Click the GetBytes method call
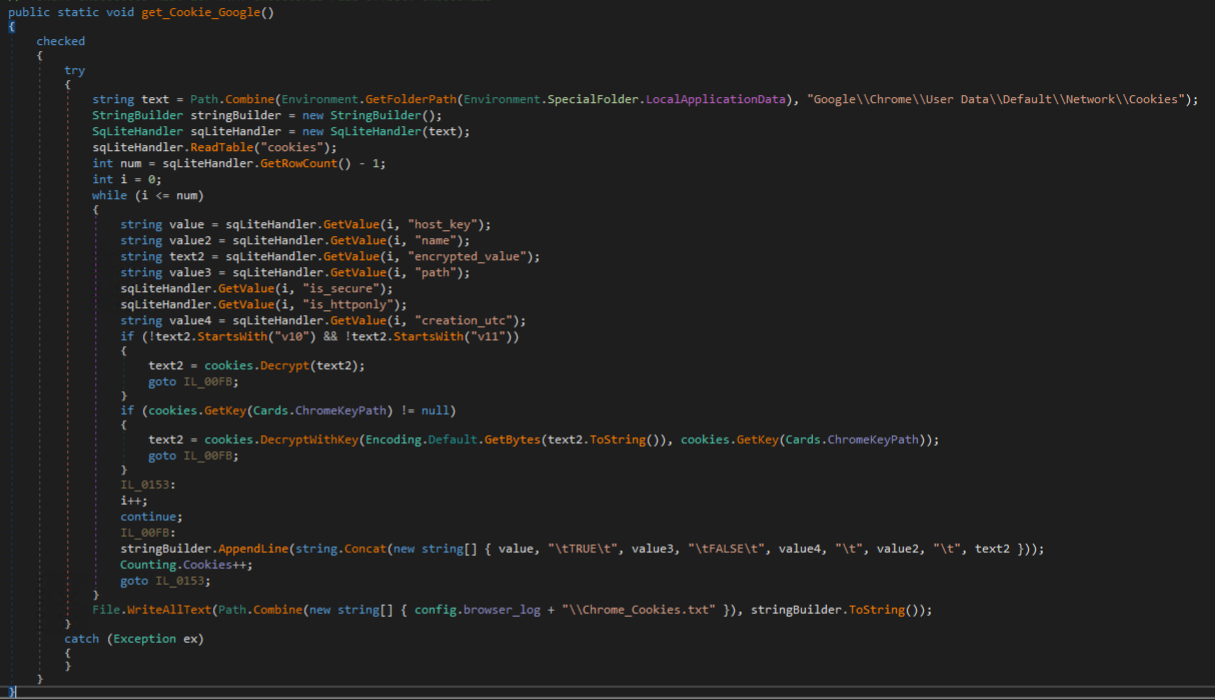 point(510,440)
